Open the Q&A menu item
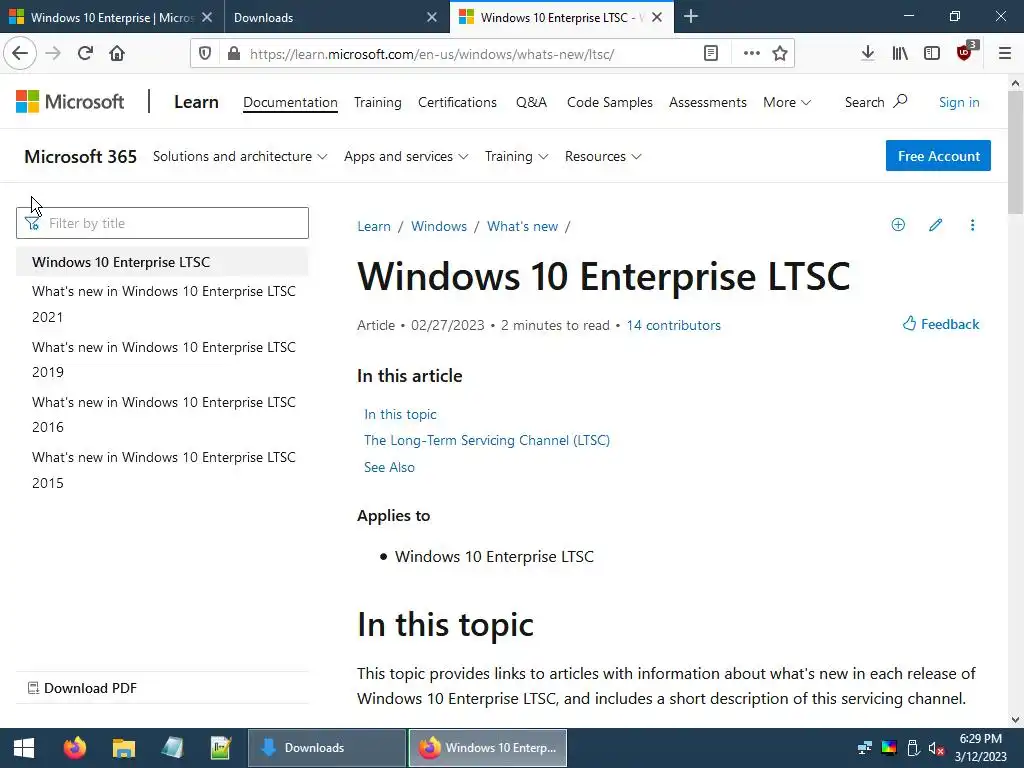 coord(532,103)
